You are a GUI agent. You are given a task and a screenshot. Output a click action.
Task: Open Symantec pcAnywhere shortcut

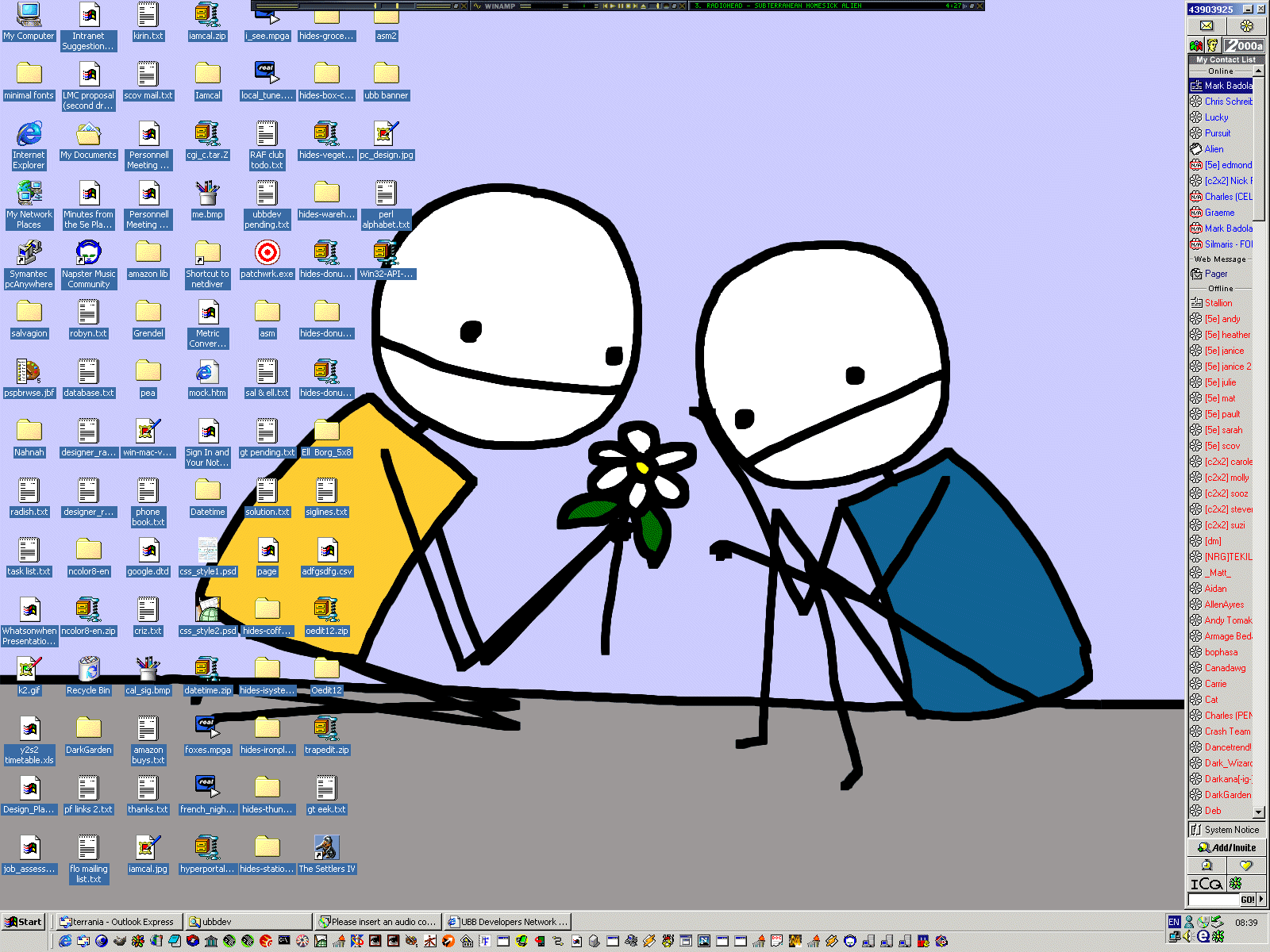point(29,264)
